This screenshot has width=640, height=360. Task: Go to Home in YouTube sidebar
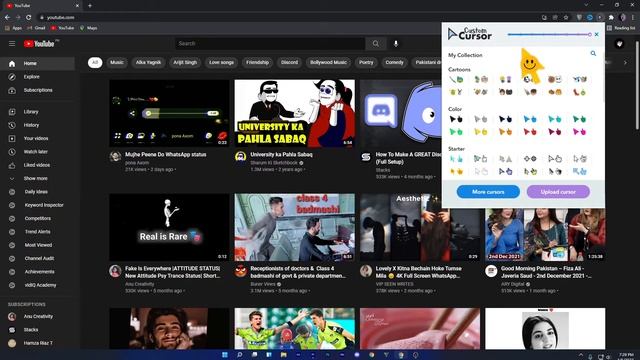38,64
